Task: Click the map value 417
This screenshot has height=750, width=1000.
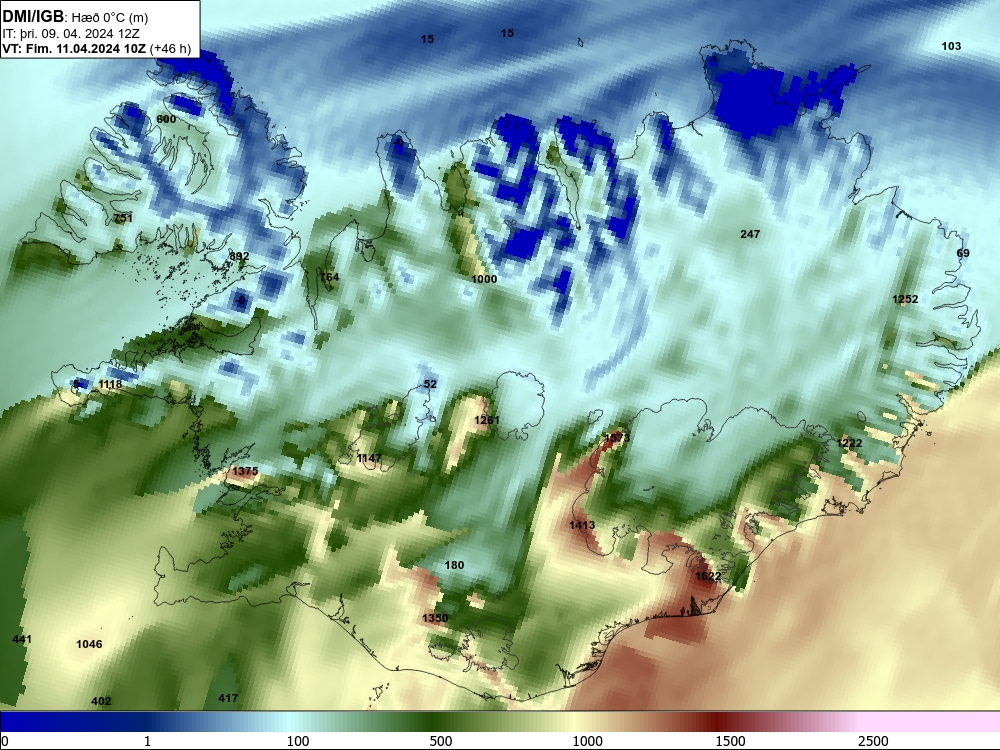Action: coord(228,698)
